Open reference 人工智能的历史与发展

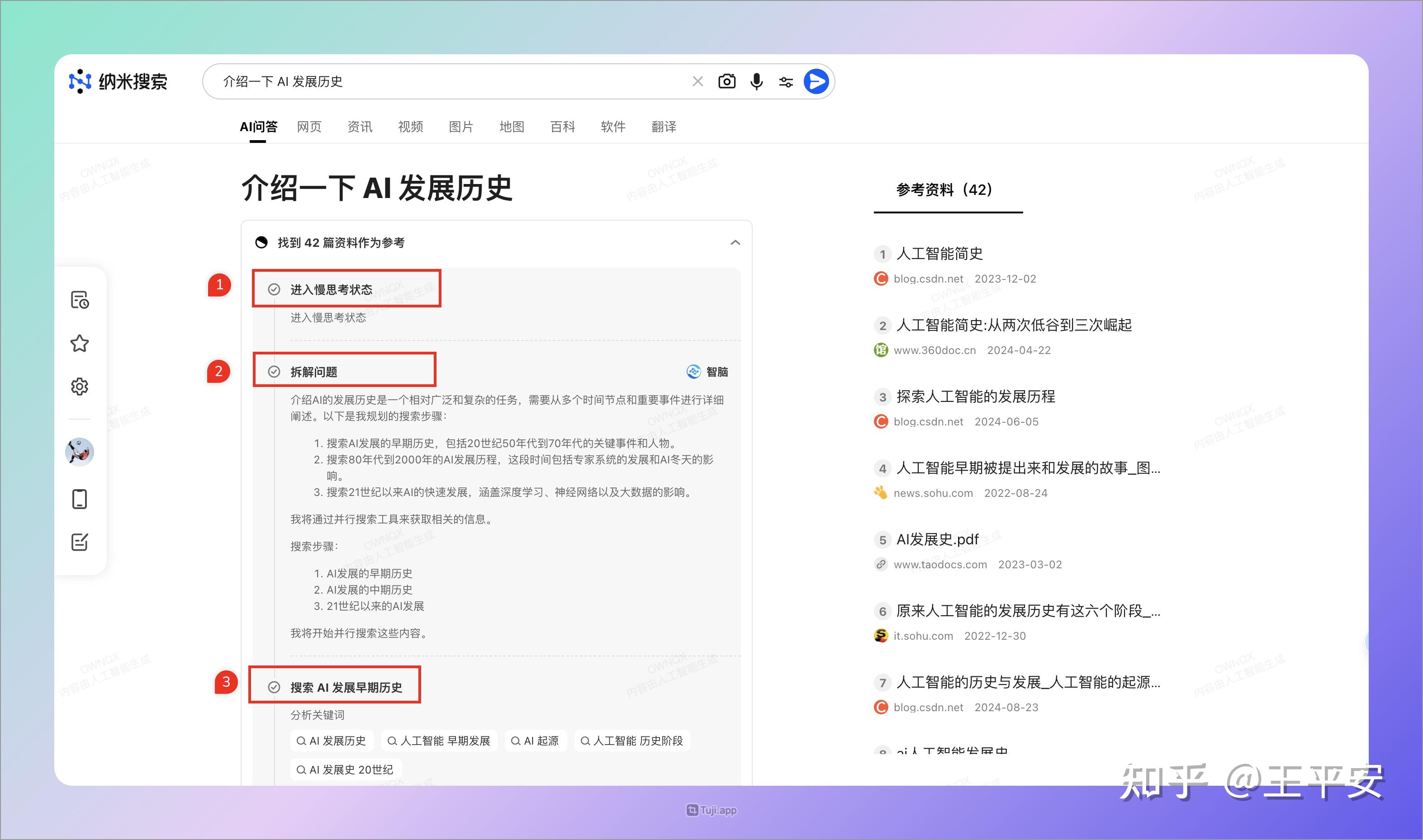click(x=1028, y=682)
